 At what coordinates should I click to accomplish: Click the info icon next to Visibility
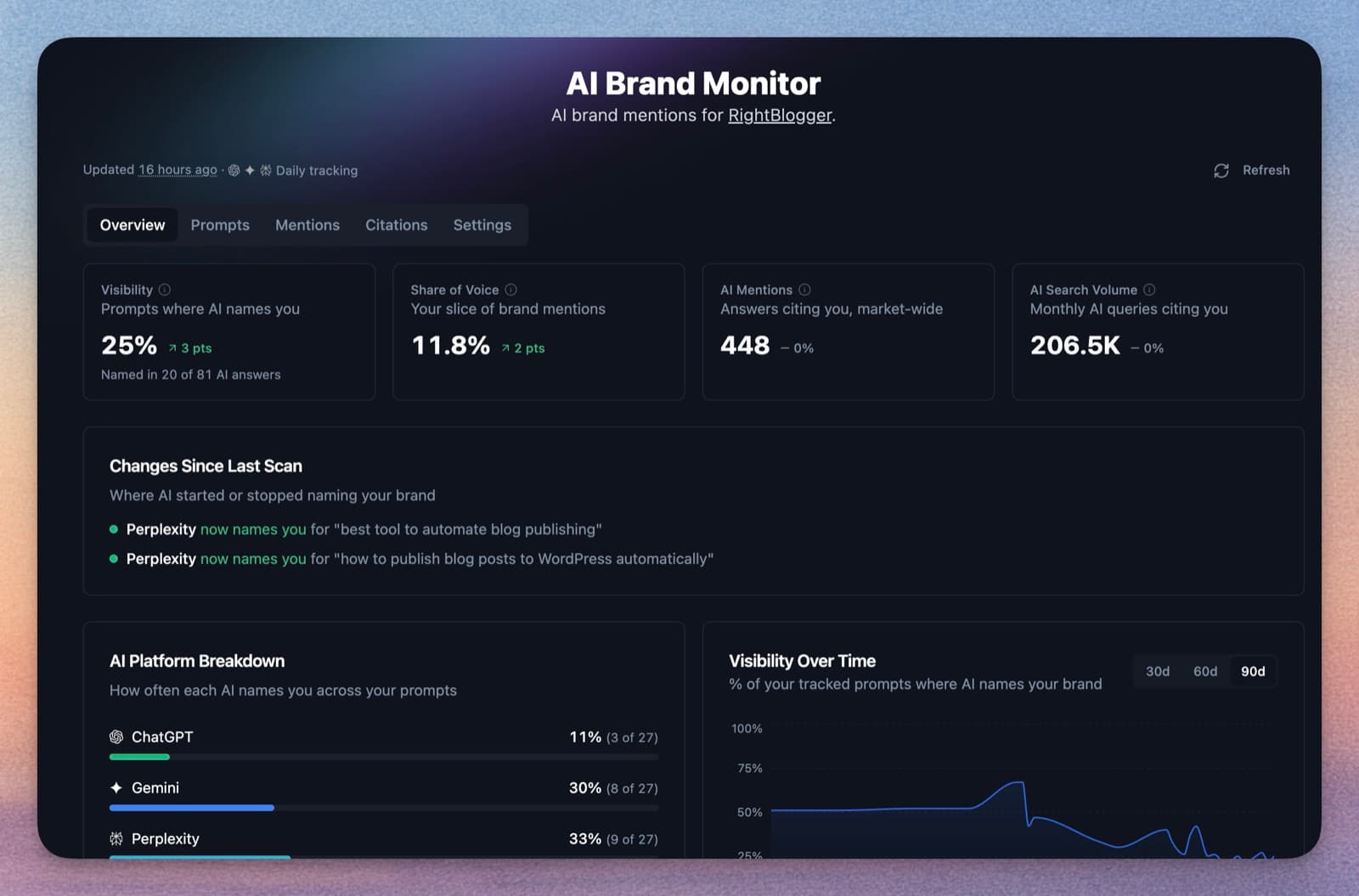click(165, 290)
